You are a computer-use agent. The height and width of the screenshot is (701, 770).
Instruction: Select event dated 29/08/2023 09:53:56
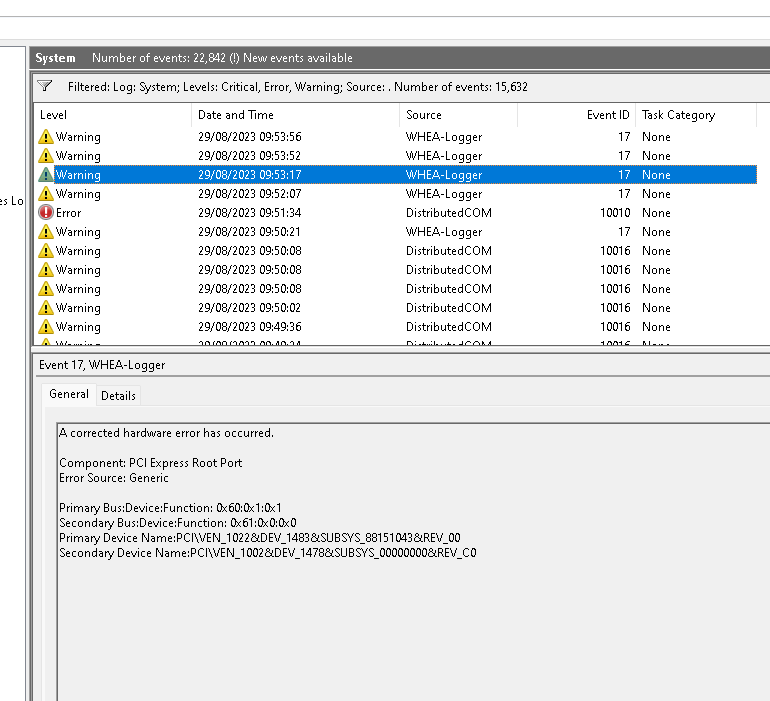point(395,137)
